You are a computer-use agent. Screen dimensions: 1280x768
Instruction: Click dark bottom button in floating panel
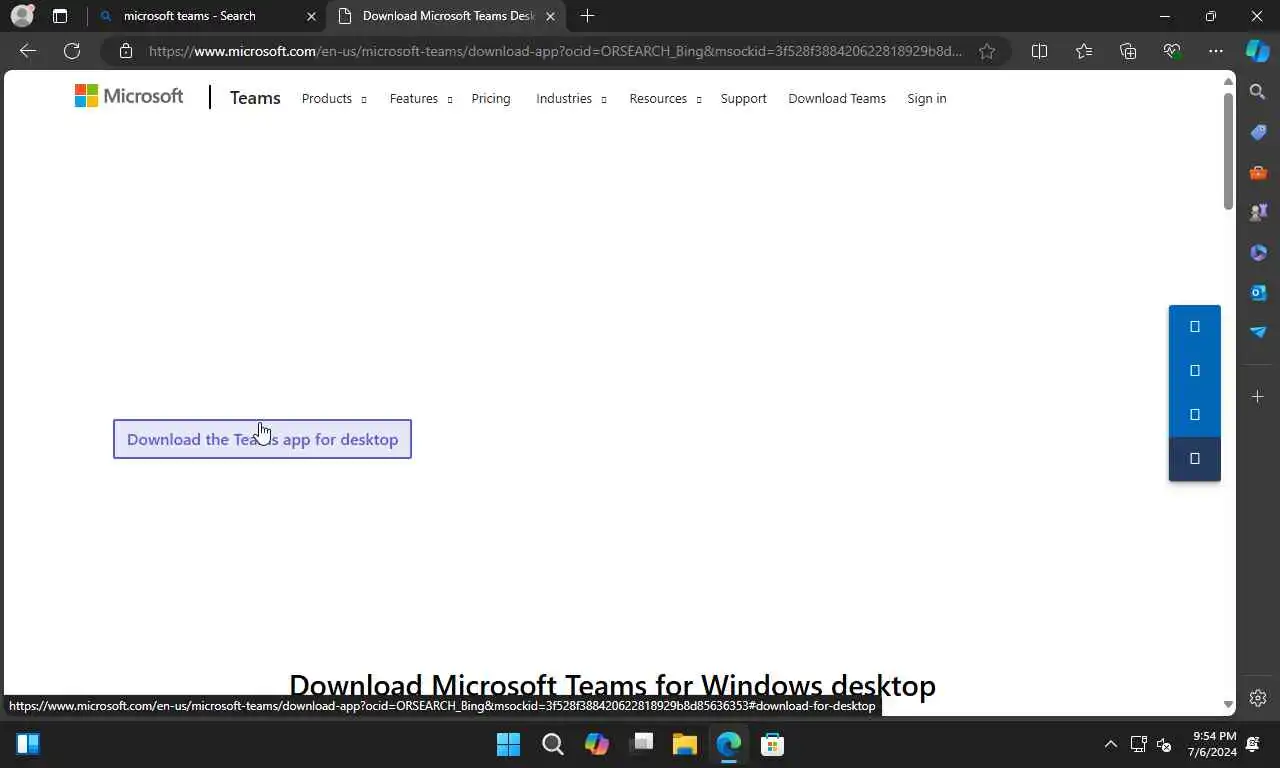[1194, 459]
